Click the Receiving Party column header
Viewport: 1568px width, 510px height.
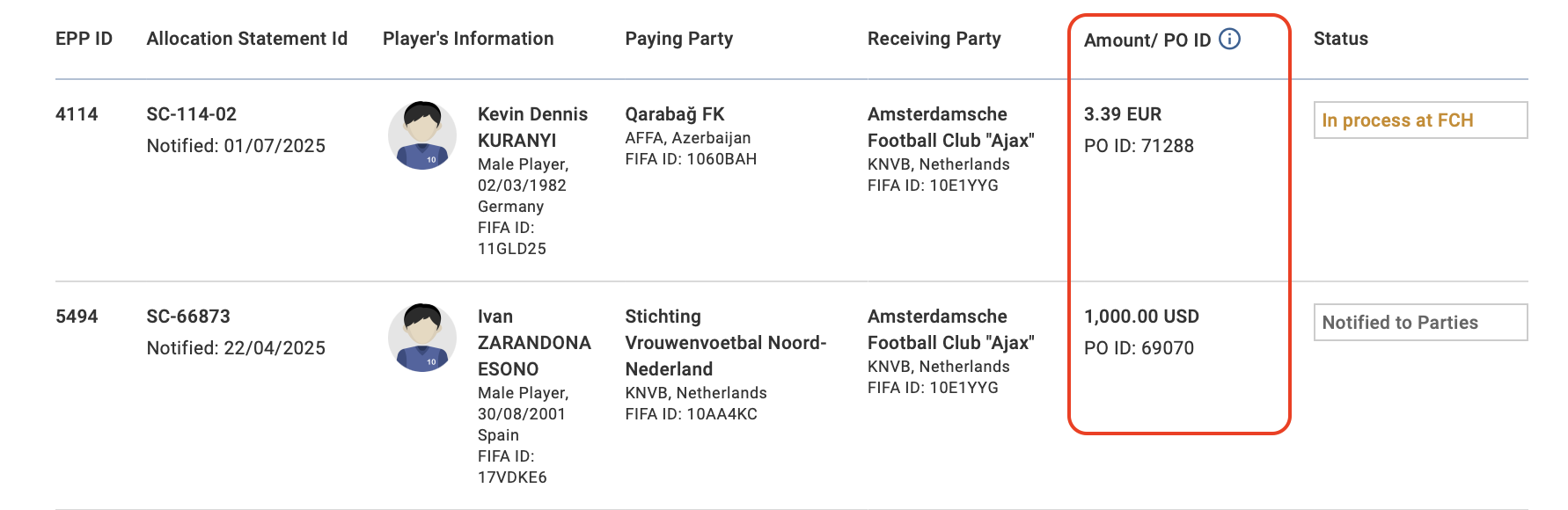(x=934, y=39)
